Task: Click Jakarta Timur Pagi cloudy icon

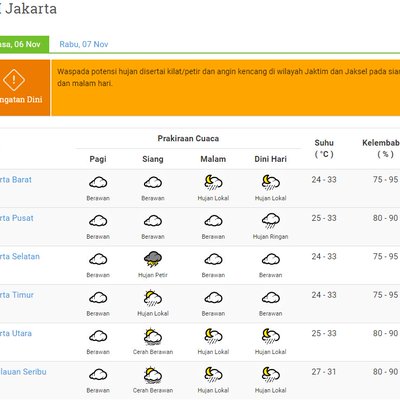Action: [98, 298]
